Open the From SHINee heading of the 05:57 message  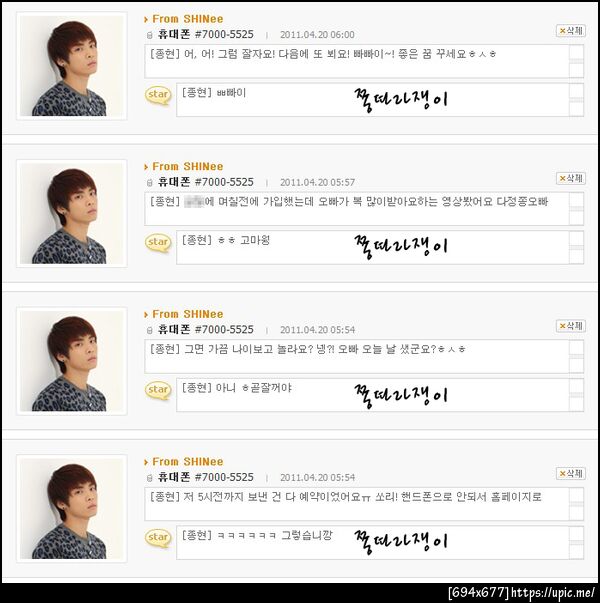pos(187,167)
